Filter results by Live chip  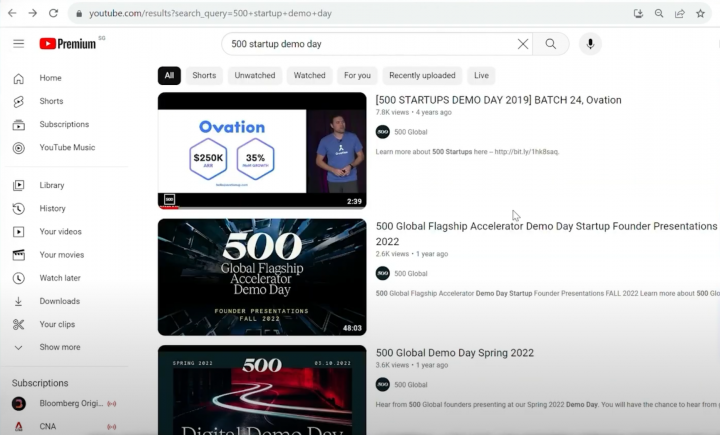point(481,75)
